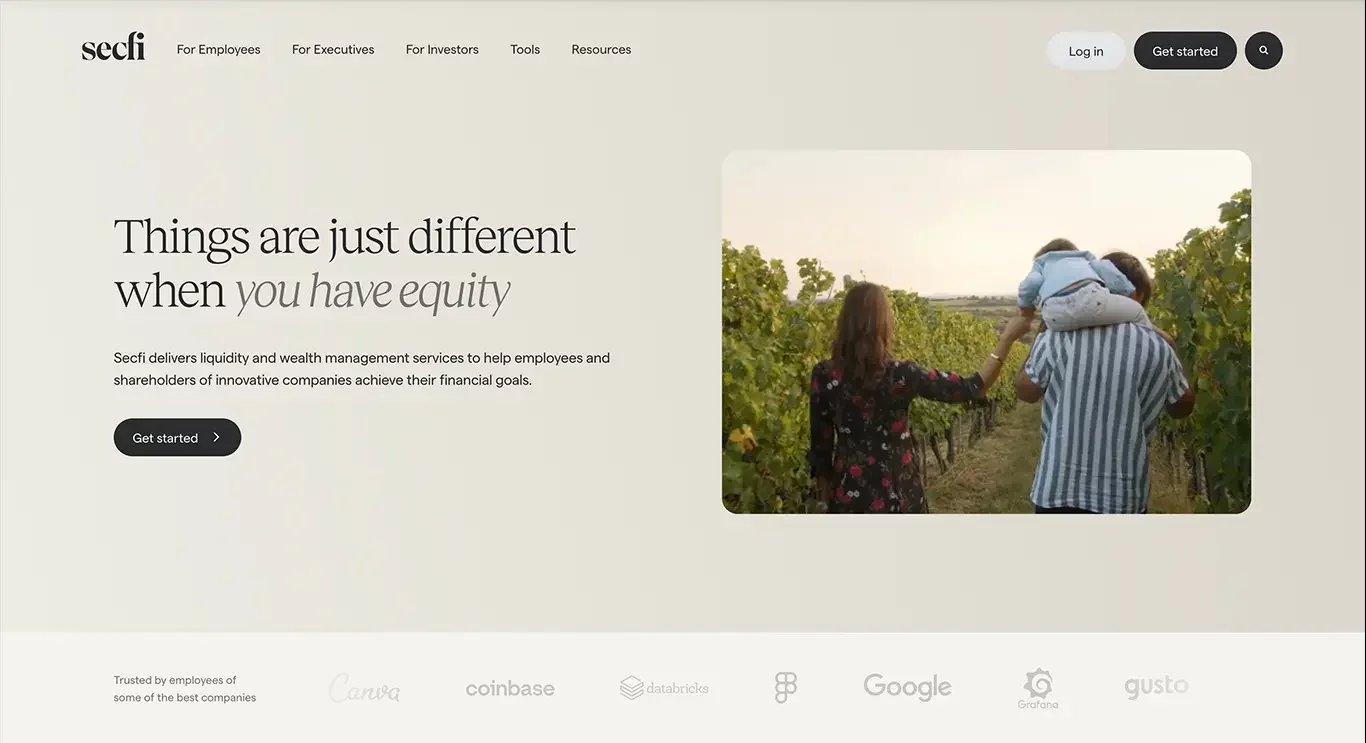1366x743 pixels.
Task: Open search via the magnifier icon
Action: pyautogui.click(x=1263, y=50)
